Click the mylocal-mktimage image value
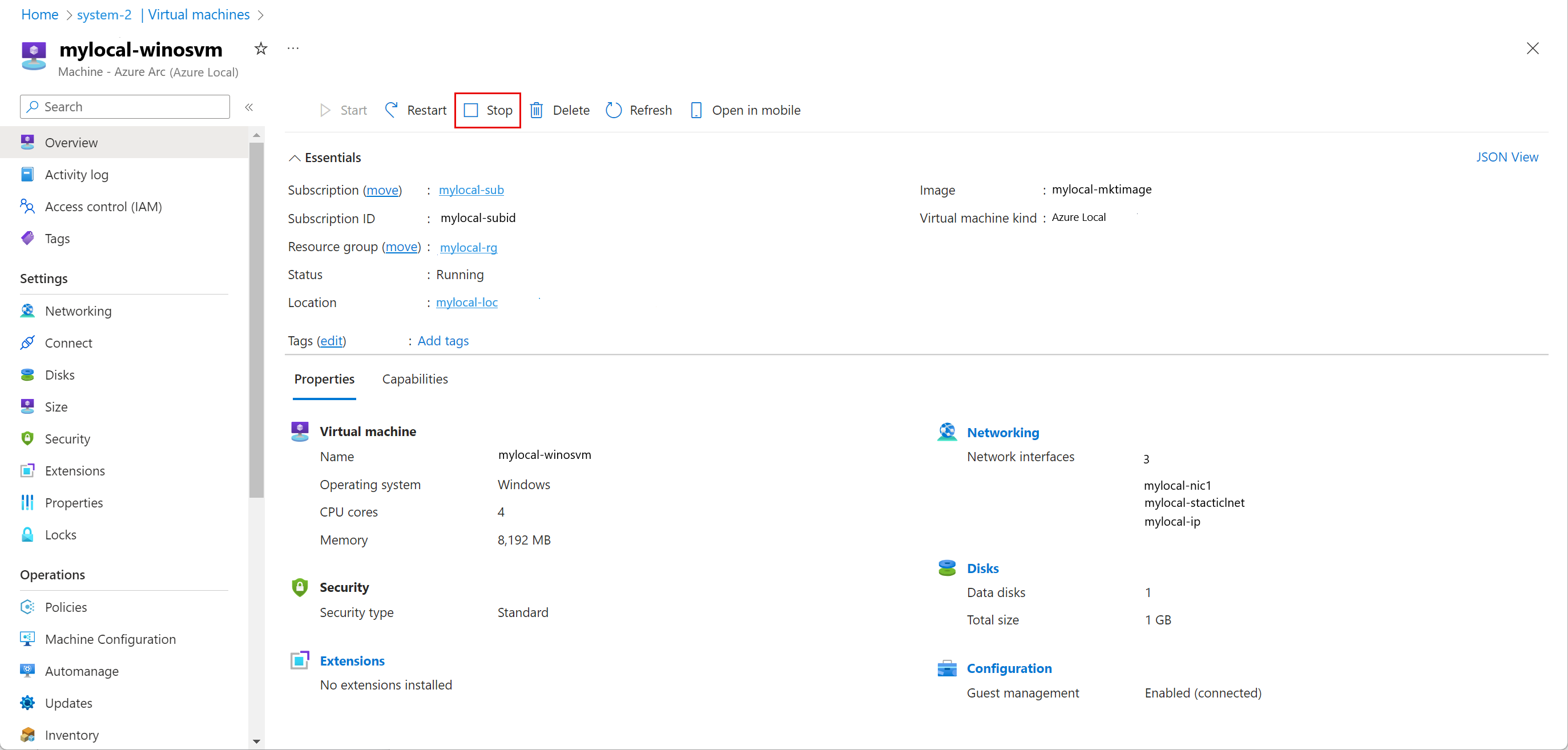1568x750 pixels. click(1101, 189)
